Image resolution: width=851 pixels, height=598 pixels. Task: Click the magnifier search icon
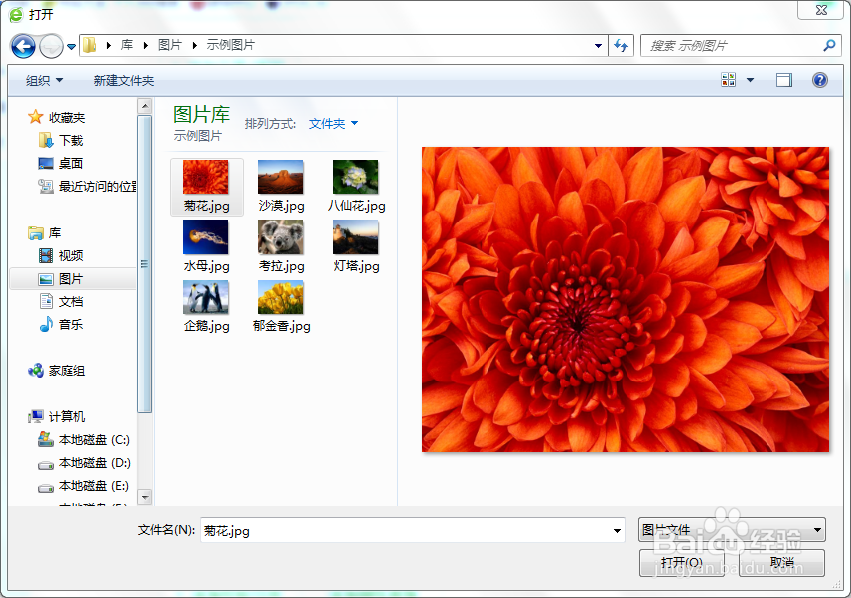pyautogui.click(x=829, y=46)
